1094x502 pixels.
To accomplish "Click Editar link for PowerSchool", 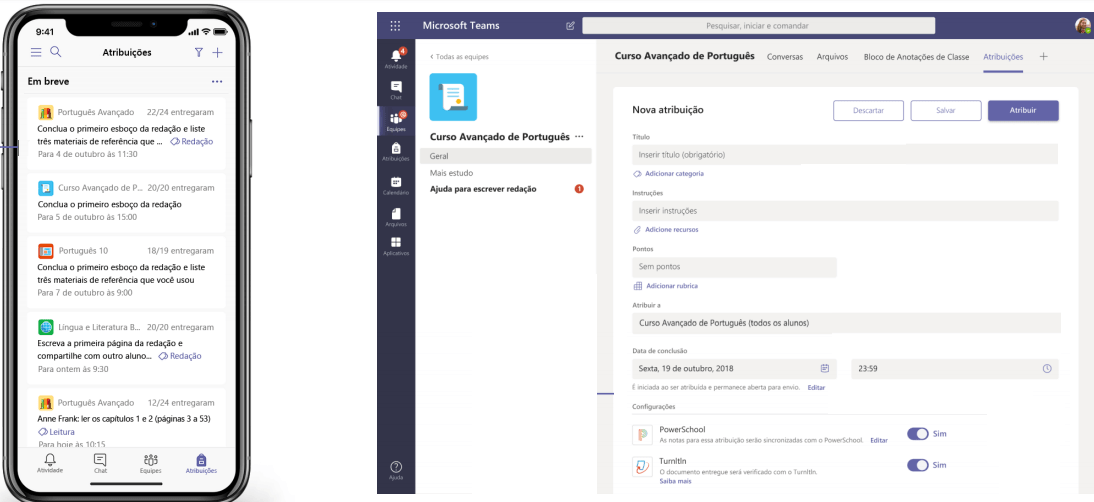I will pos(879,441).
